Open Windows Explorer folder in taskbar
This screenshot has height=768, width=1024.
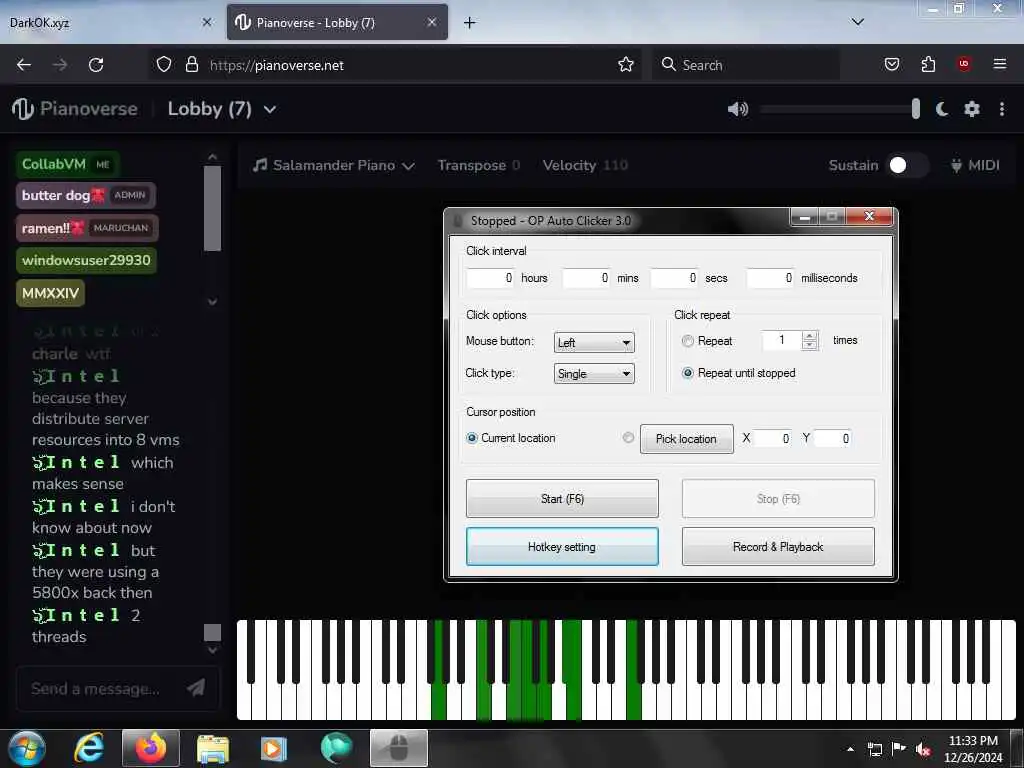coord(212,749)
